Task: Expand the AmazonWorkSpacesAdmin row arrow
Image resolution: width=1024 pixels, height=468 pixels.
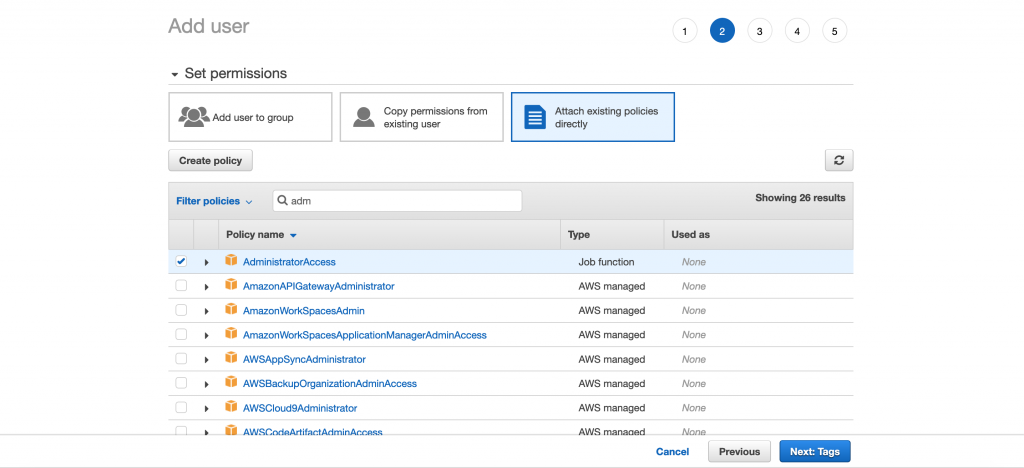Action: click(x=206, y=311)
